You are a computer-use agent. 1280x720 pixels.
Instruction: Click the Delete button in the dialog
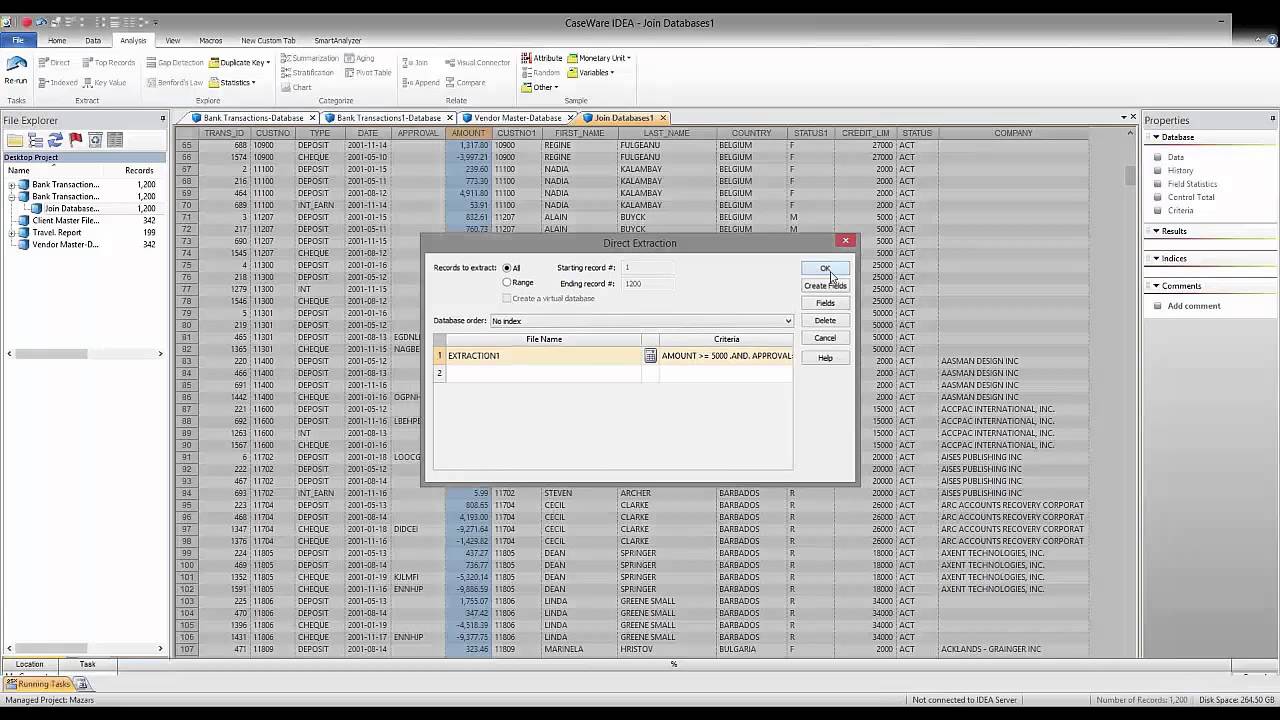(825, 321)
